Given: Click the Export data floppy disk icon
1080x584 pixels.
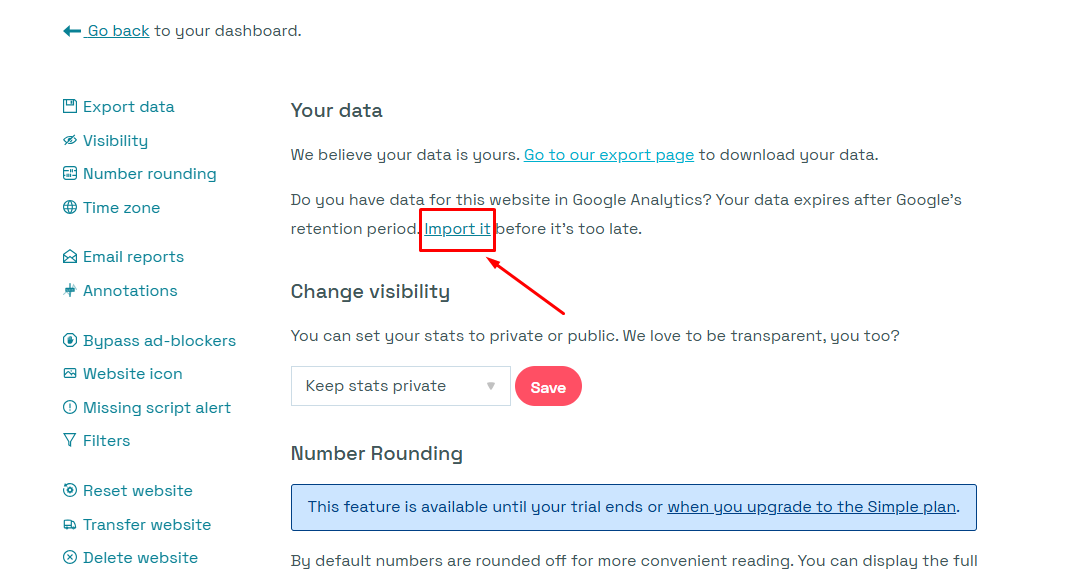Looking at the screenshot, I should coord(69,105).
